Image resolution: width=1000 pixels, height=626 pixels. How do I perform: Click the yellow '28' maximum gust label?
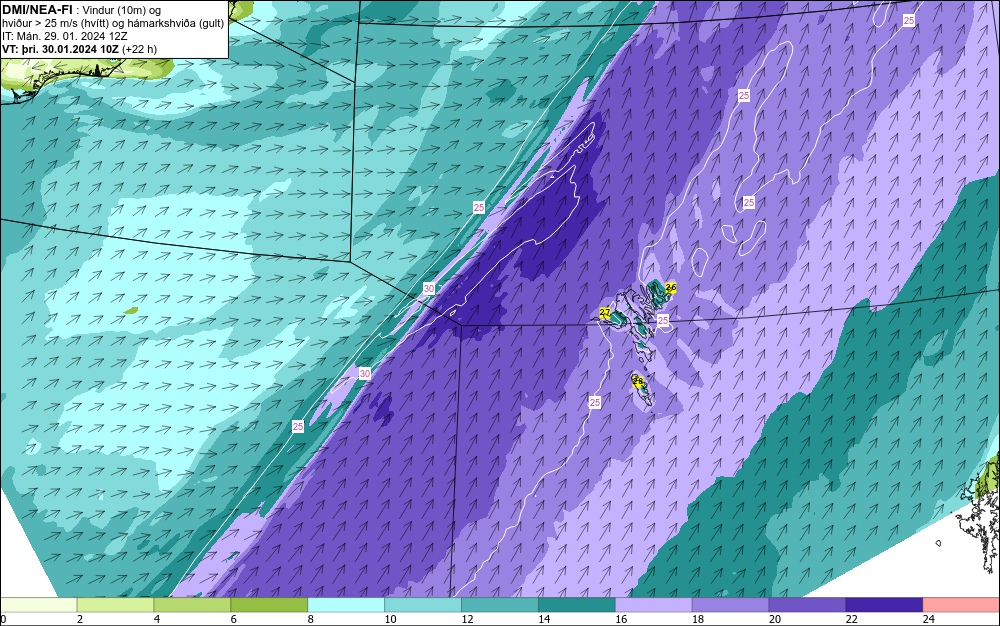pos(637,381)
